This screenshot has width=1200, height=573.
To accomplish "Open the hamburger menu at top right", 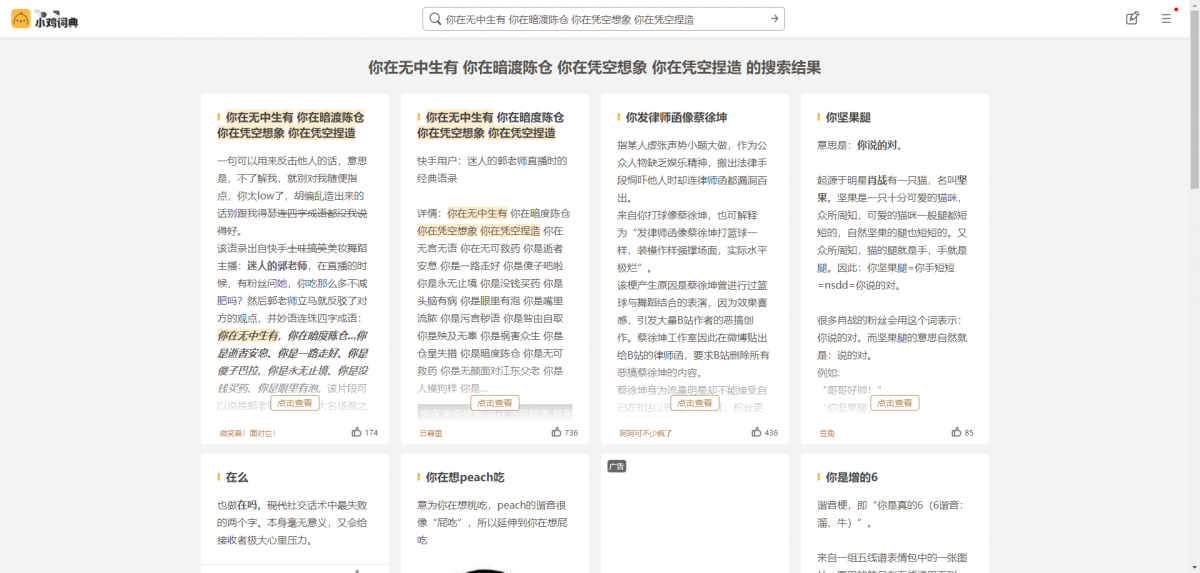I will (x=1166, y=18).
